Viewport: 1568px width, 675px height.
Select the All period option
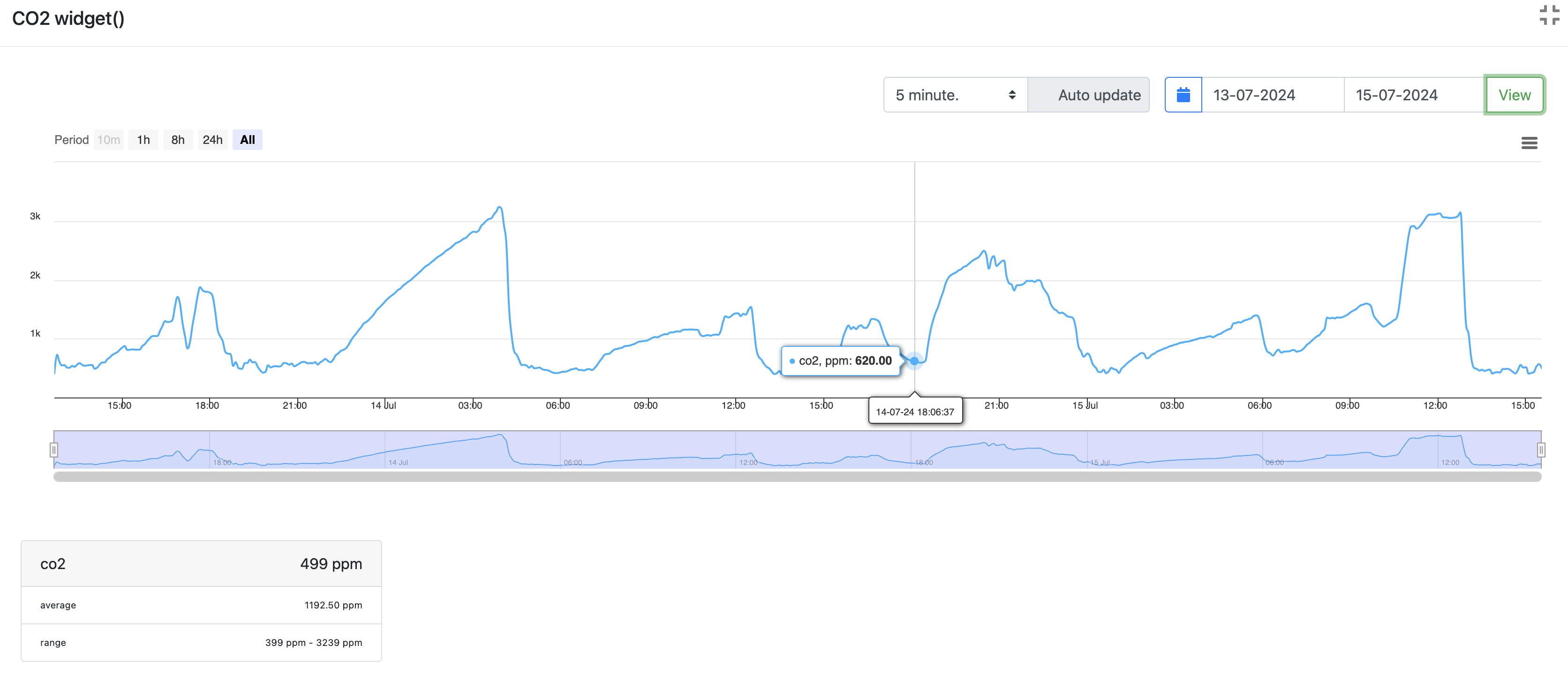[x=247, y=140]
